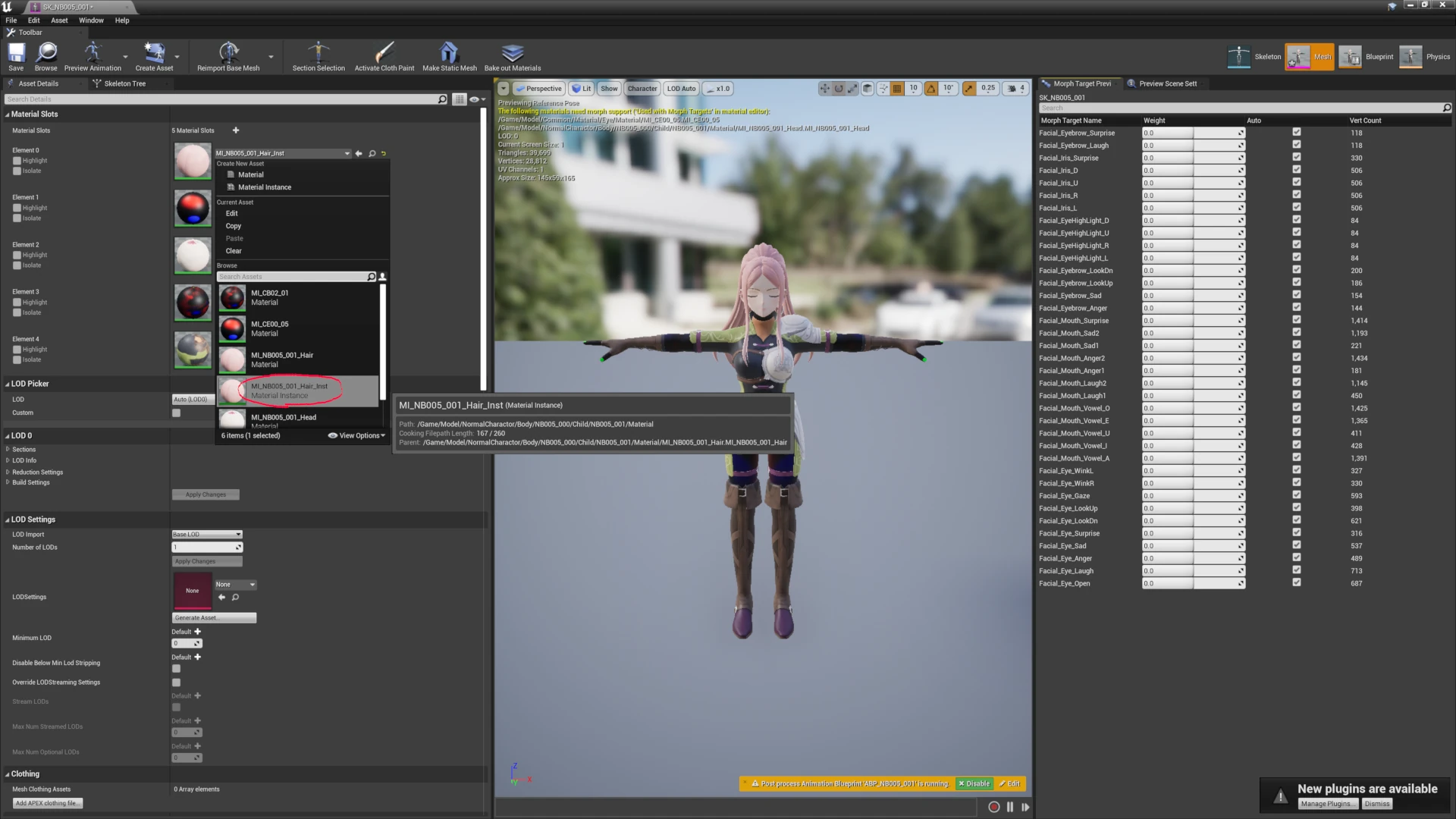Switch to Mesh editor mode

coord(1310,57)
